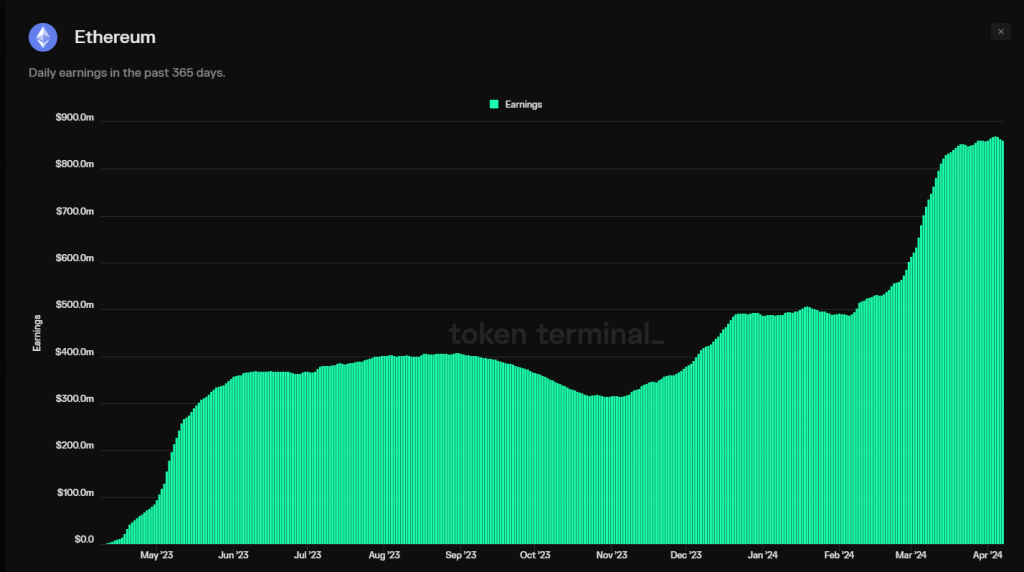Viewport: 1024px width, 572px height.
Task: Click the $500.0m y-axis tick label
Action: pos(76,306)
